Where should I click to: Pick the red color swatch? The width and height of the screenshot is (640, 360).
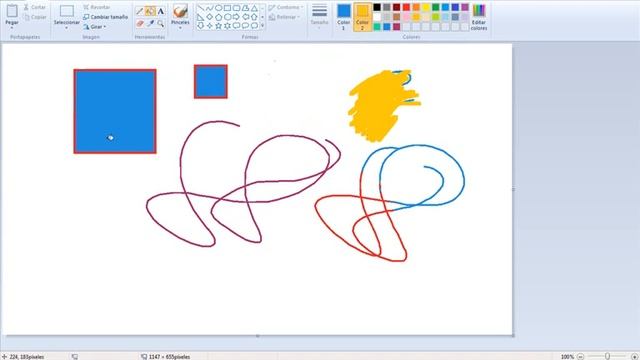(407, 7)
